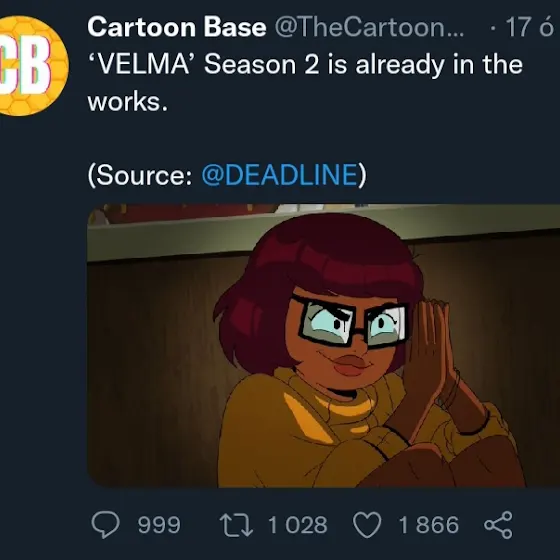Open the share icon
The image size is (560, 560).
coord(499,525)
